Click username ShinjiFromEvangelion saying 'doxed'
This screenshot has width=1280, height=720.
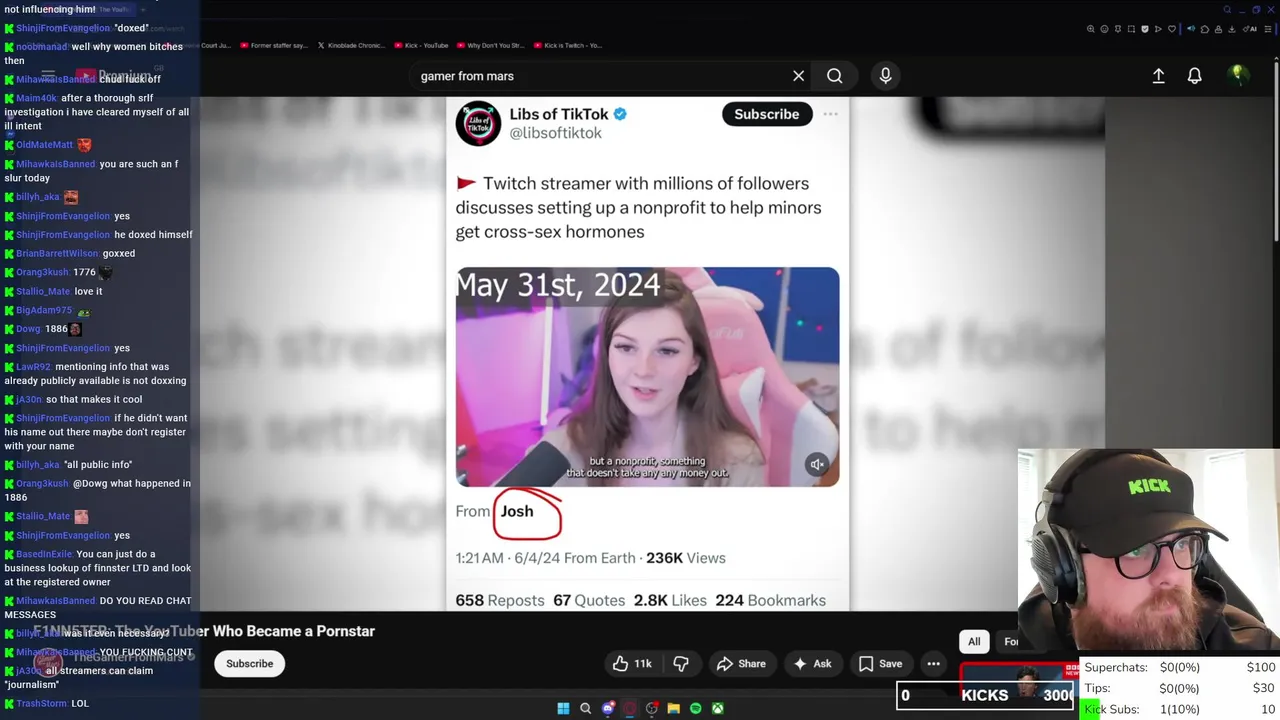(x=63, y=28)
